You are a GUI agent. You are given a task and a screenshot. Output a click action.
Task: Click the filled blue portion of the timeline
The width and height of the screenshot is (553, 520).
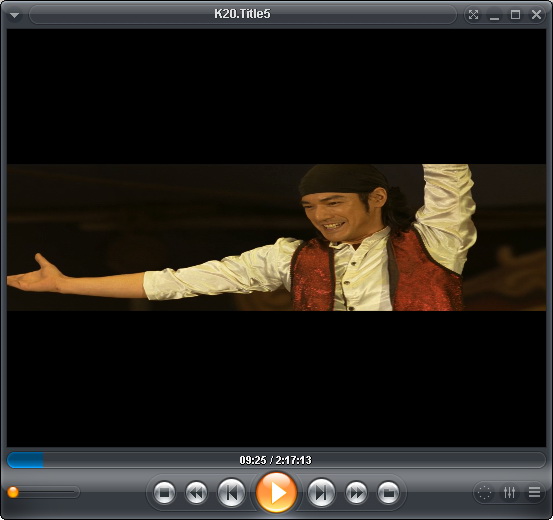tap(25, 460)
